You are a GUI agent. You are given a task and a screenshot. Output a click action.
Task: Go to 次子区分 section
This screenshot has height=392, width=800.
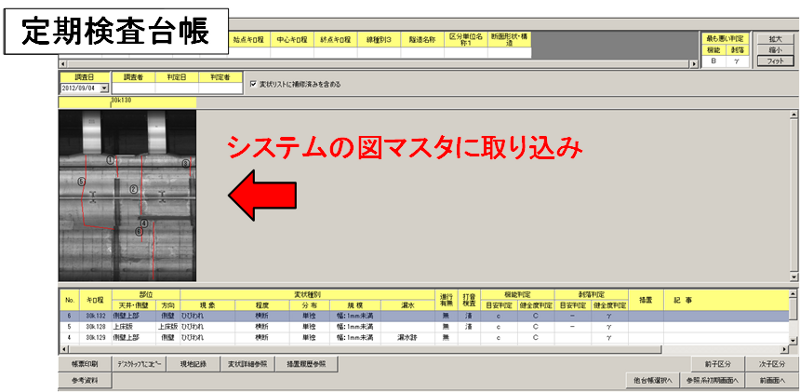[x=771, y=364]
